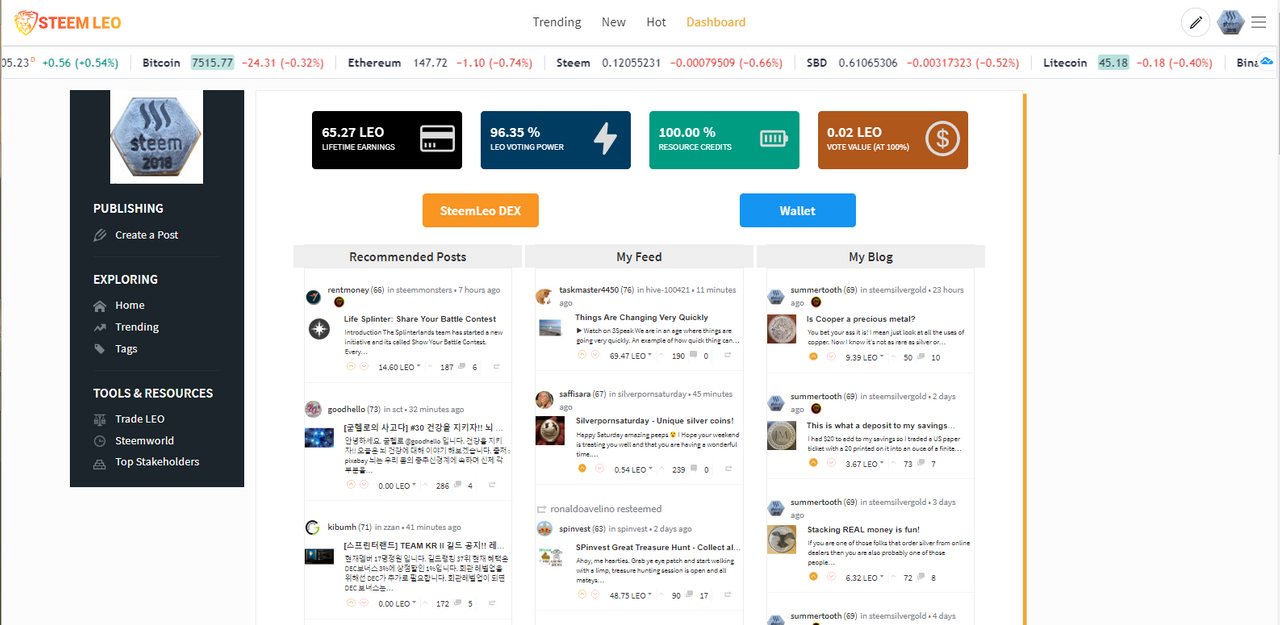Resteem the Life Splinter post
The height and width of the screenshot is (625, 1280).
click(x=494, y=367)
